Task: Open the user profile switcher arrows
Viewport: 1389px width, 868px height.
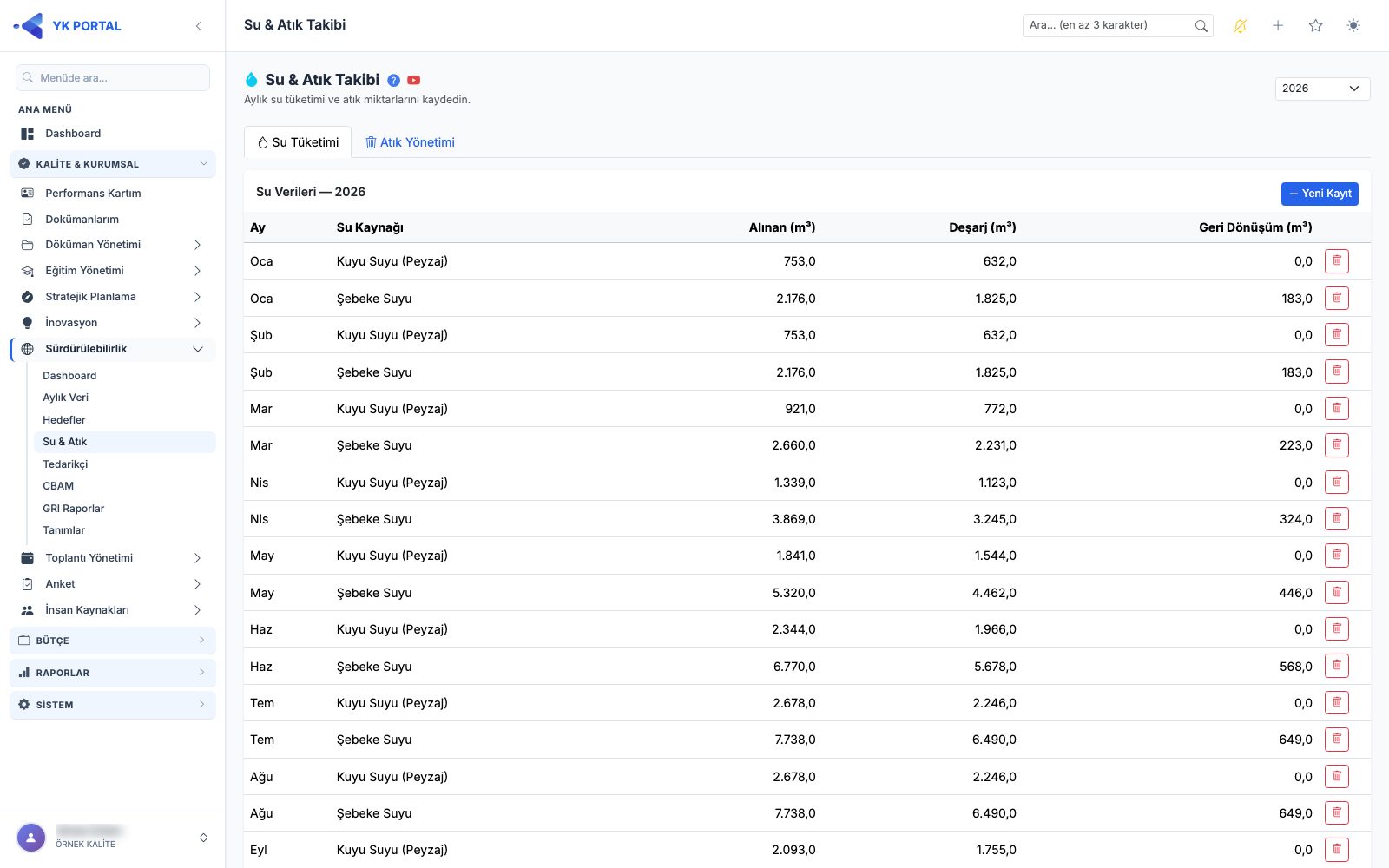Action: pos(203,838)
